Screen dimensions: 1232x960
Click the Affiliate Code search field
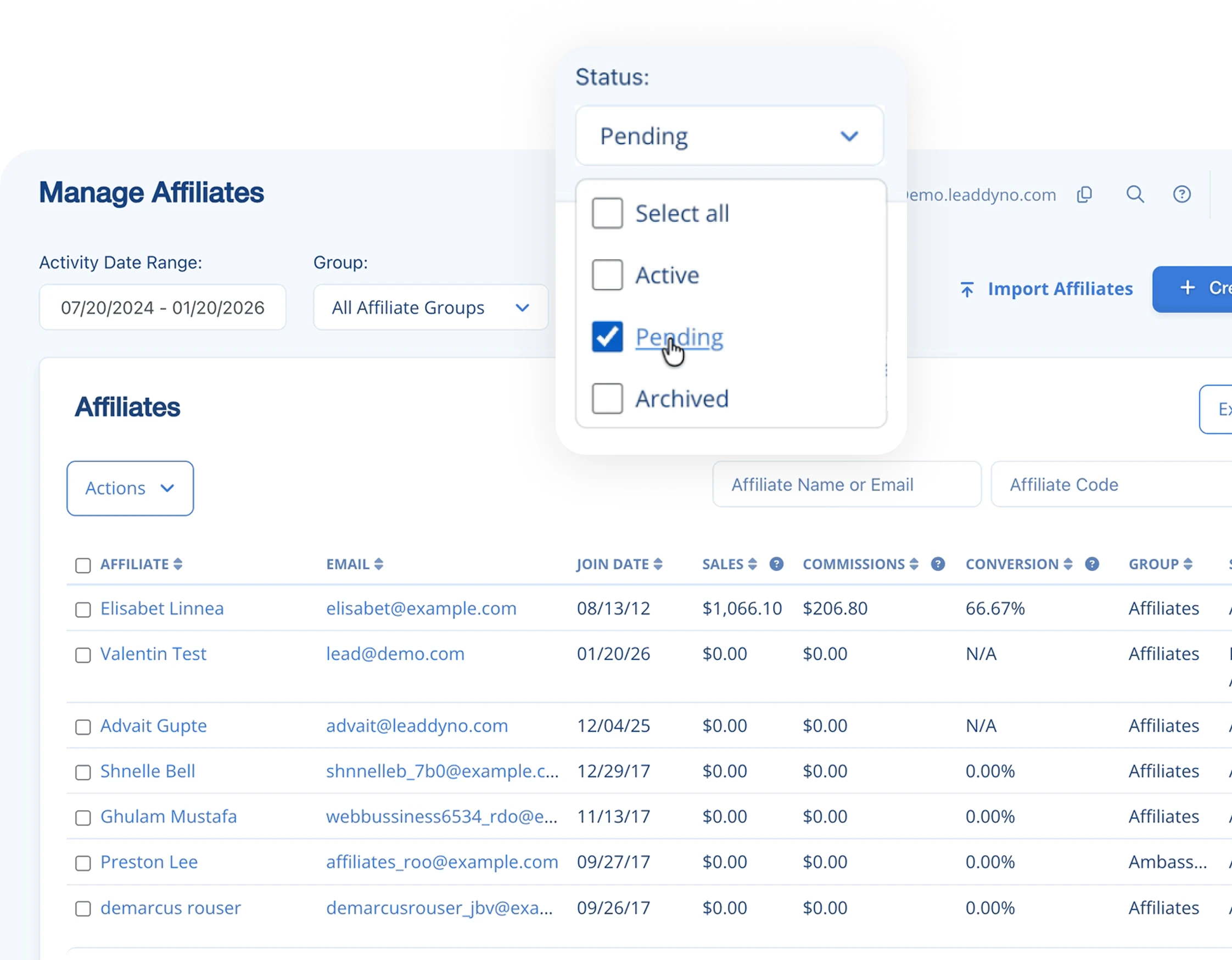(1111, 484)
